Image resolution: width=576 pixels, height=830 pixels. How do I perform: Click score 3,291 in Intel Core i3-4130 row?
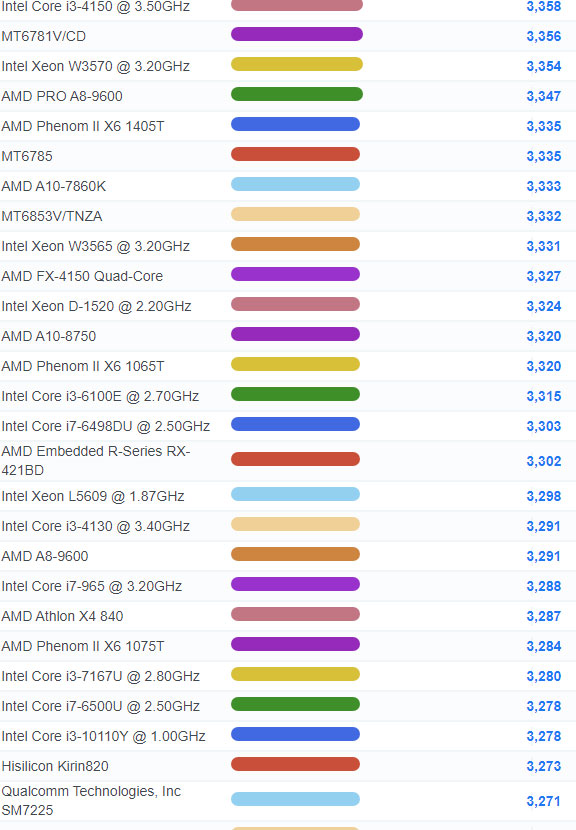click(x=544, y=526)
